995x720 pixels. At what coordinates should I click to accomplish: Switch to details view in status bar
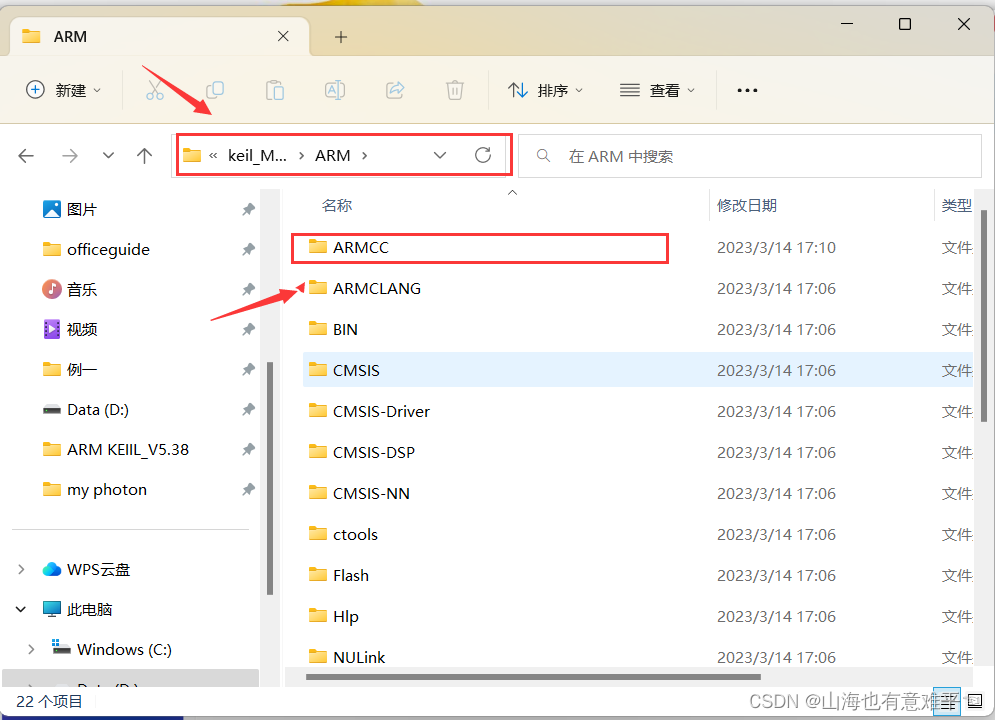(947, 701)
